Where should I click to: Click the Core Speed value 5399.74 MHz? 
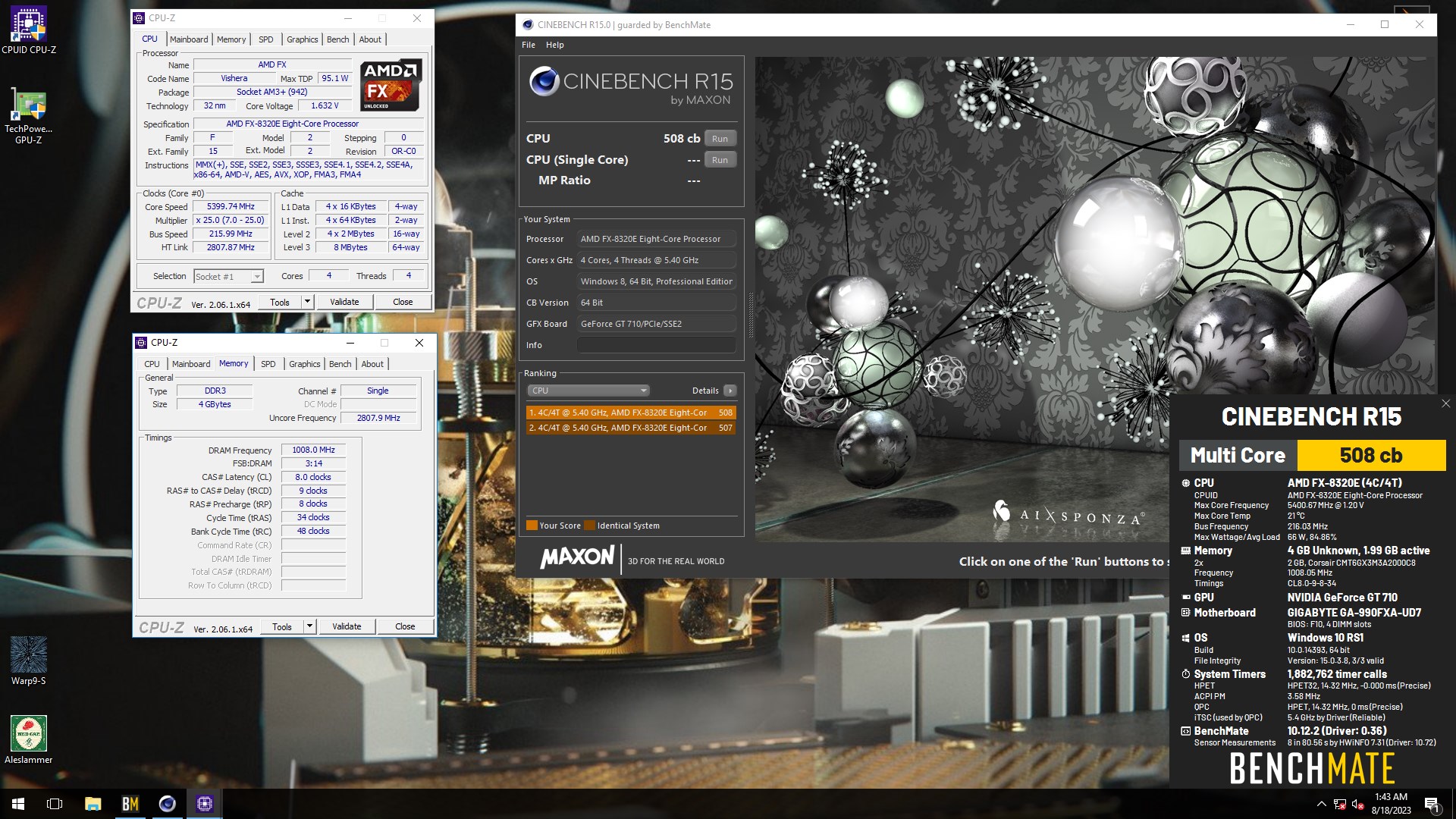coord(231,206)
